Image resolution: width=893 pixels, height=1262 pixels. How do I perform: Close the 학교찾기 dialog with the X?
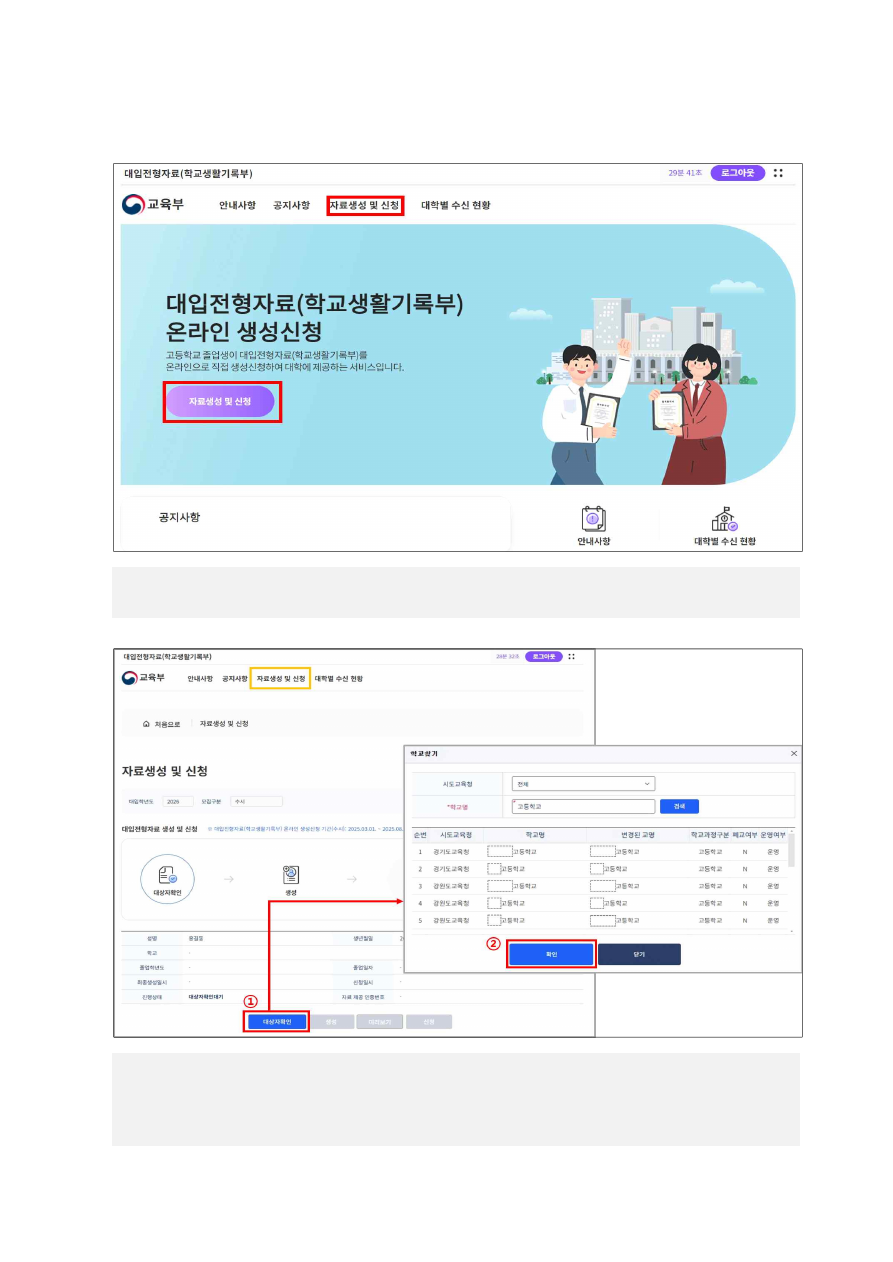pyautogui.click(x=794, y=753)
